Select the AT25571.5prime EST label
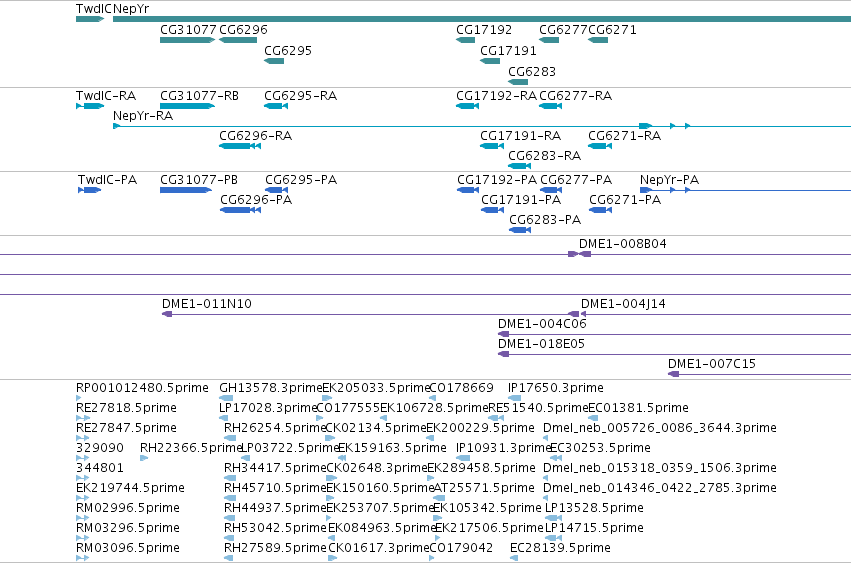This screenshot has height=563, width=851. (485, 489)
